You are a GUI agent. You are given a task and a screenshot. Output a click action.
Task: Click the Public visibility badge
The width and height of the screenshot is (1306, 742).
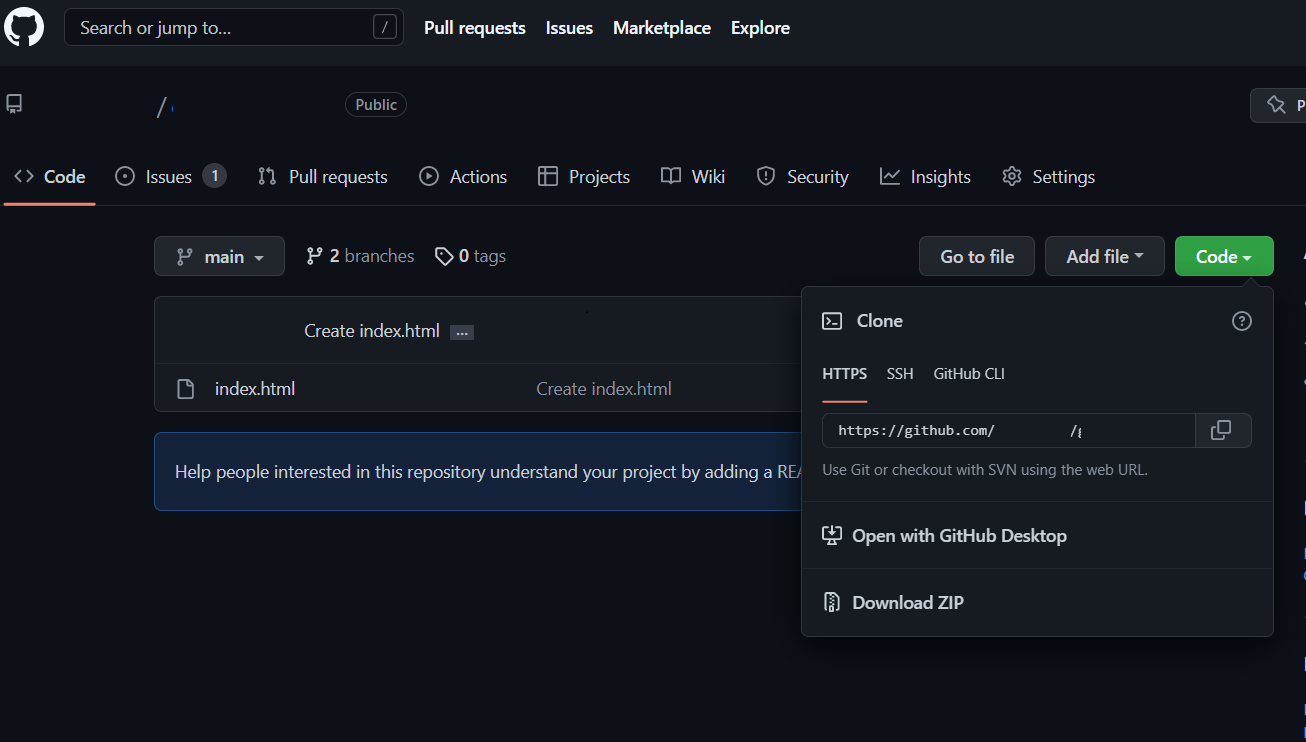376,105
